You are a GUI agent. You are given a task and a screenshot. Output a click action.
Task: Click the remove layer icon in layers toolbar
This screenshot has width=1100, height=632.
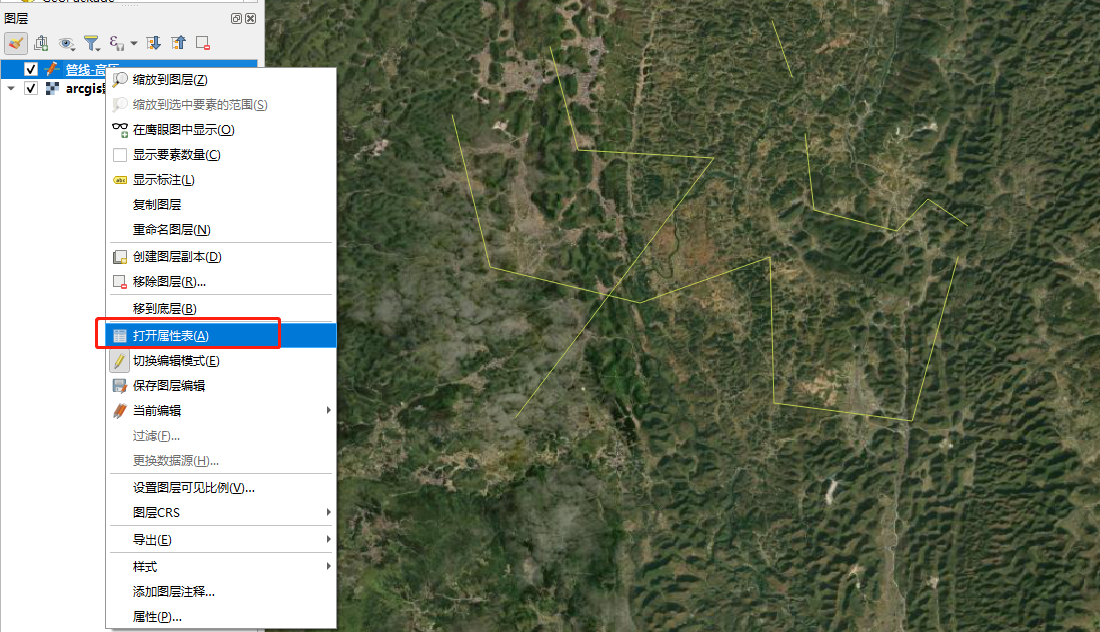point(203,43)
